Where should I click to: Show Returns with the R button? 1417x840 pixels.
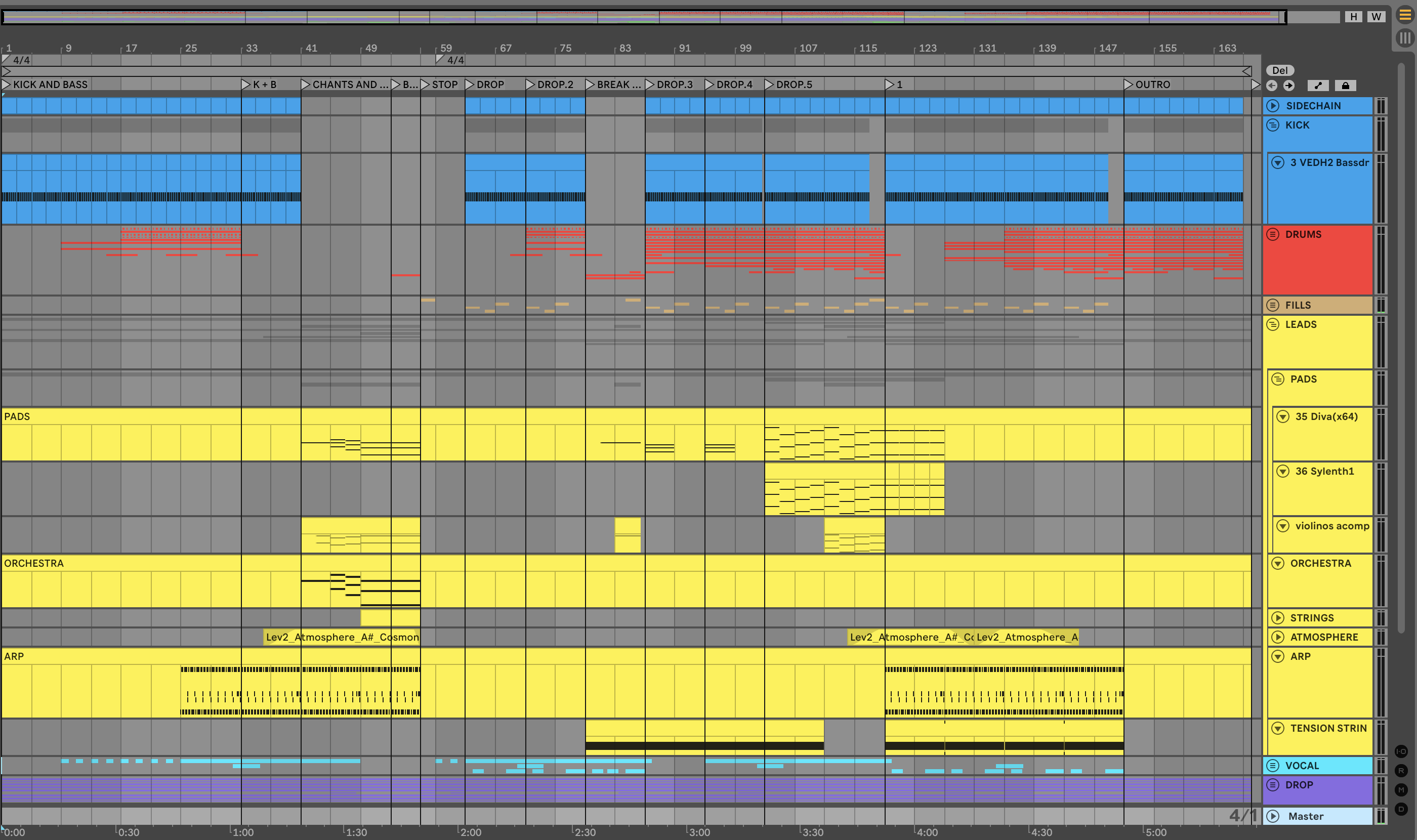[x=1401, y=771]
